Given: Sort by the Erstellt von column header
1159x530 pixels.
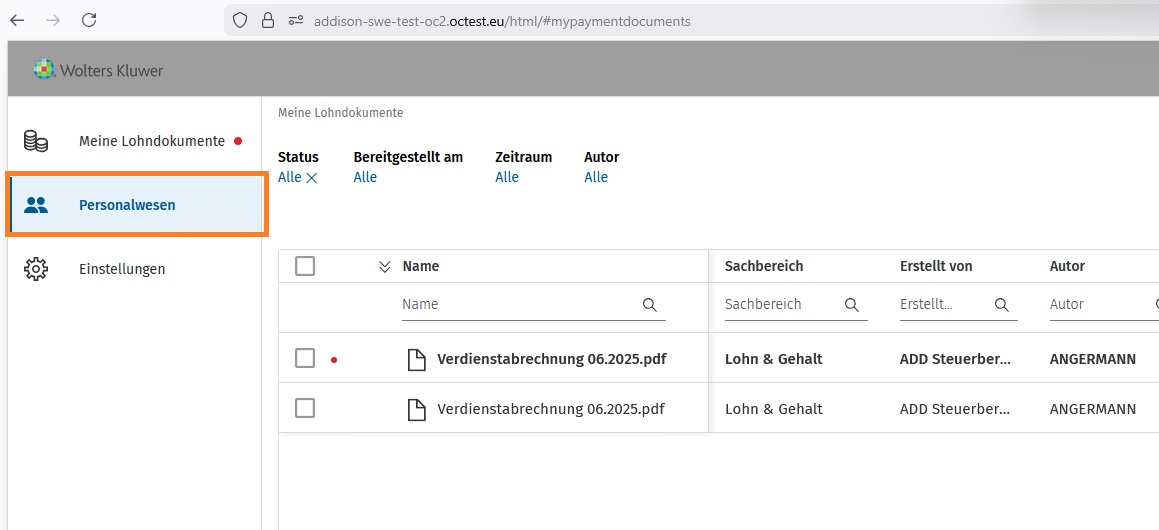Looking at the screenshot, I should coord(936,266).
